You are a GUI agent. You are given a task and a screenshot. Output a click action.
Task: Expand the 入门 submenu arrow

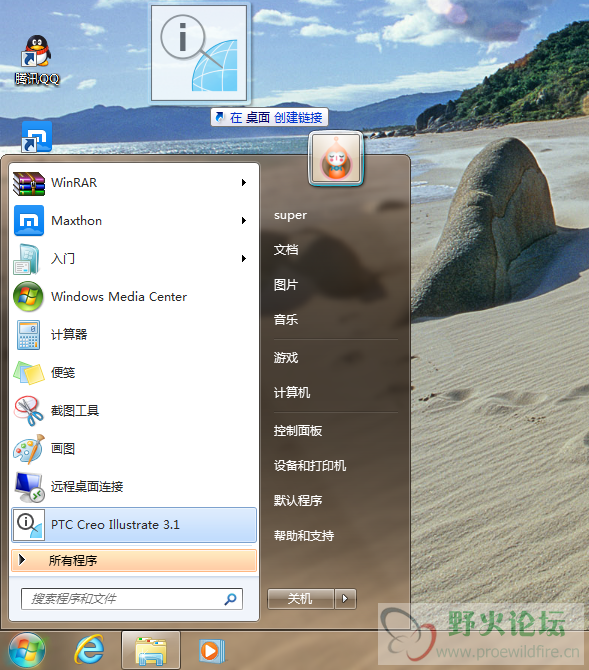[x=244, y=259]
